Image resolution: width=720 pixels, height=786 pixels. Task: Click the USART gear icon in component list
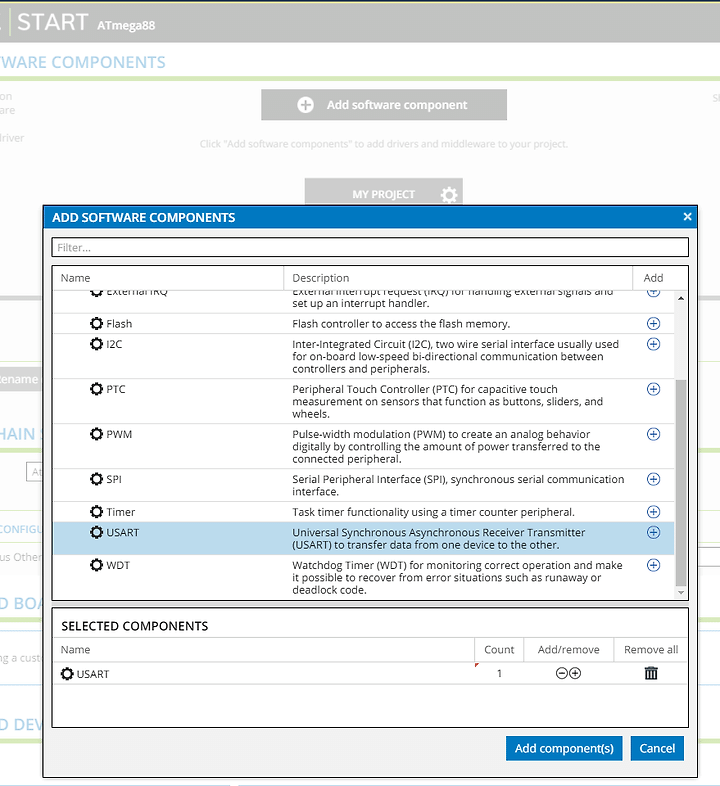tap(96, 532)
